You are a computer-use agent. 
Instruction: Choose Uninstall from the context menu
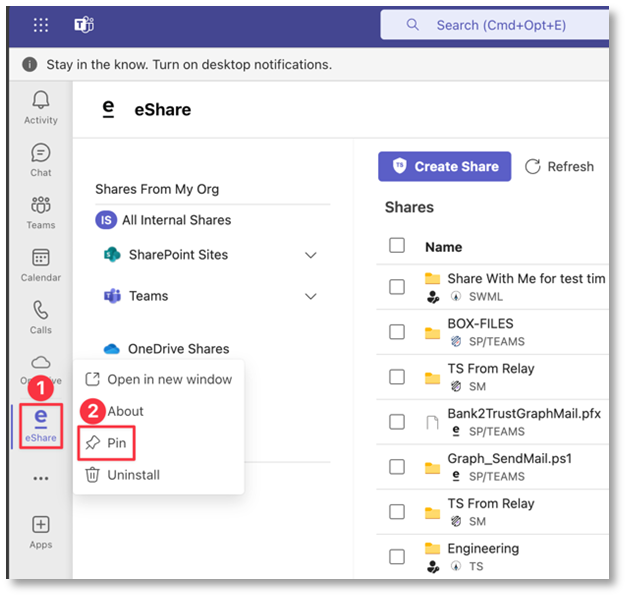click(123, 475)
